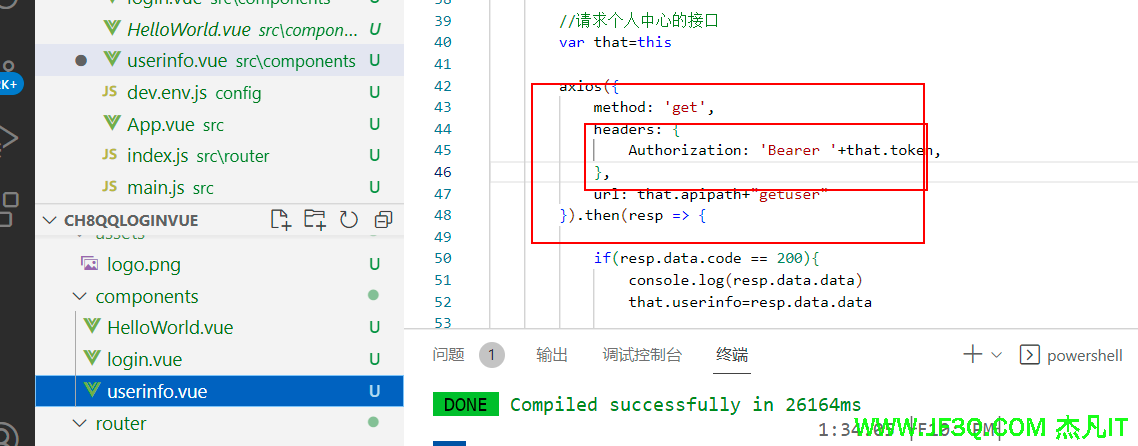Open the Run and Debug activity bar icon

click(x=8, y=138)
